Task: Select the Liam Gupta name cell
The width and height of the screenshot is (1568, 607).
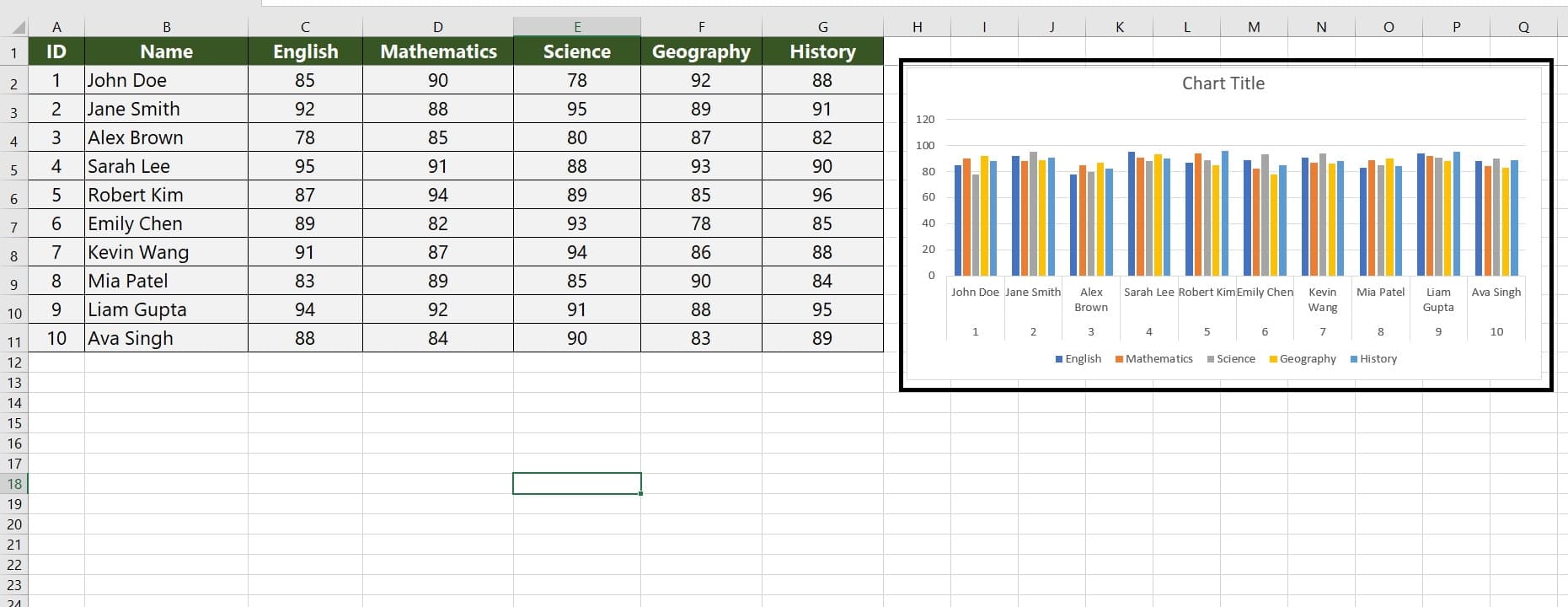Action: click(167, 309)
